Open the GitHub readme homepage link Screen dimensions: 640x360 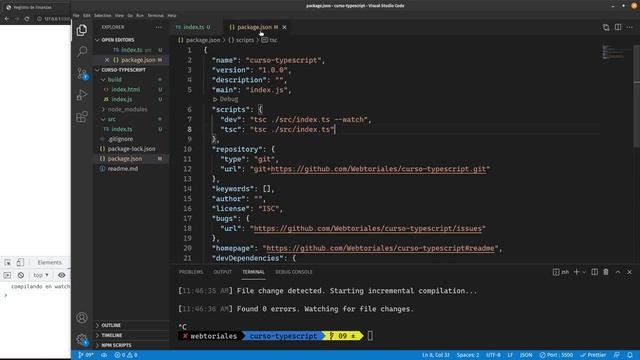[380, 248]
